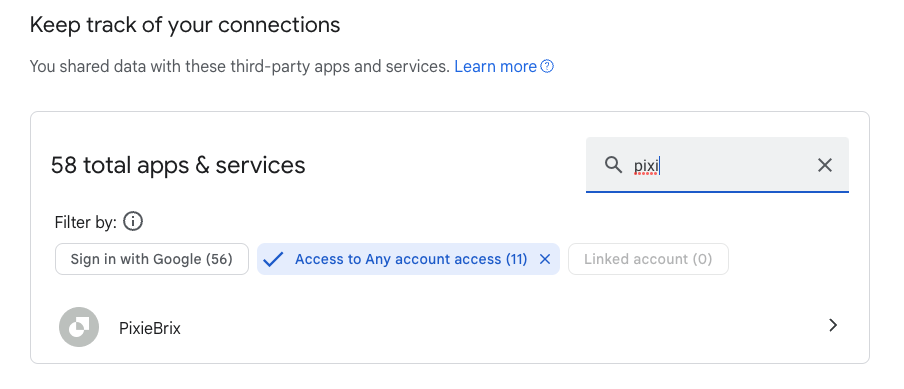Screen dimensions: 904x389
Task: Toggle the Access to Any account access filter
Action: pos(408,259)
